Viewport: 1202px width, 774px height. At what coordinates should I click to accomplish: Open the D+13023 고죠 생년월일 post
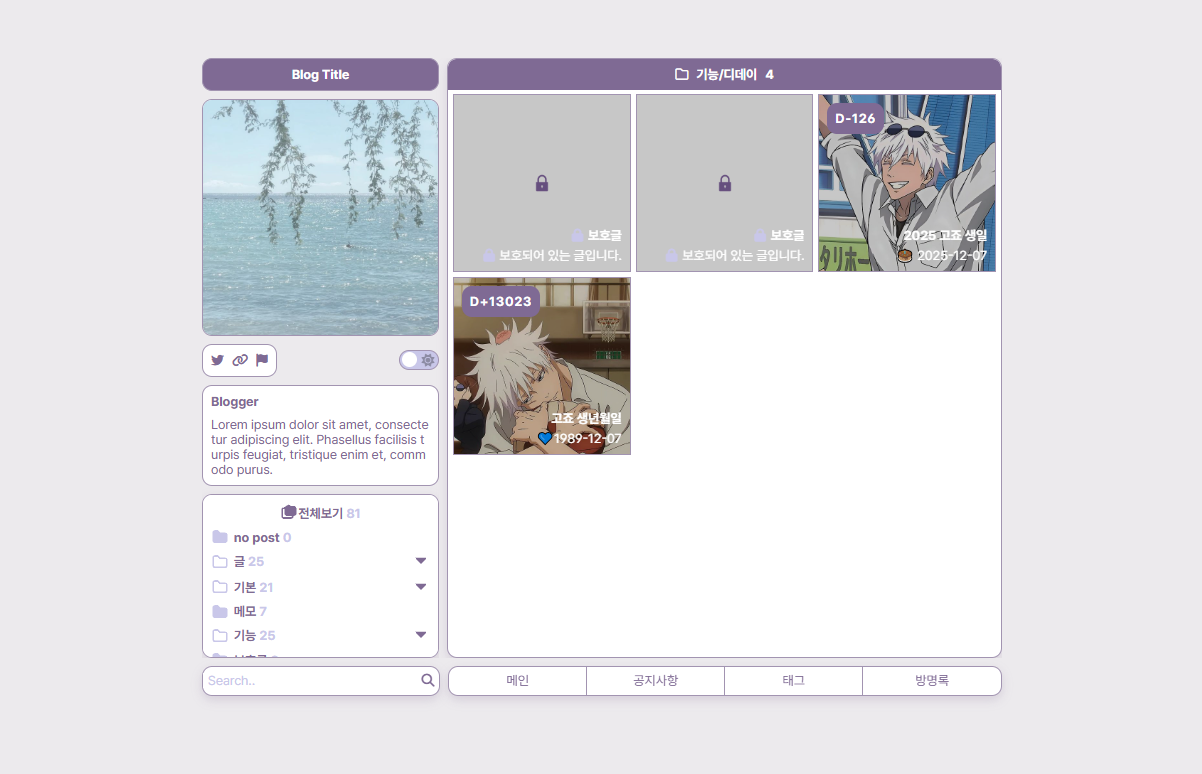click(542, 366)
